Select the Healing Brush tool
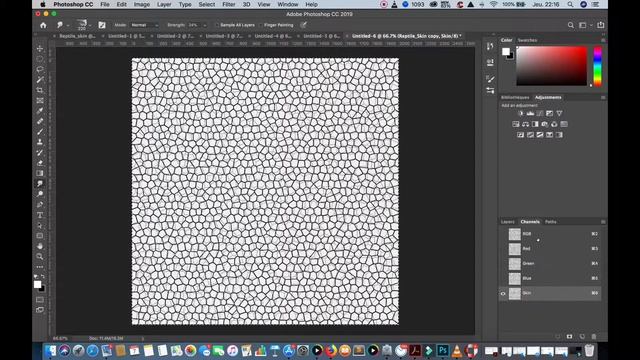 point(40,121)
